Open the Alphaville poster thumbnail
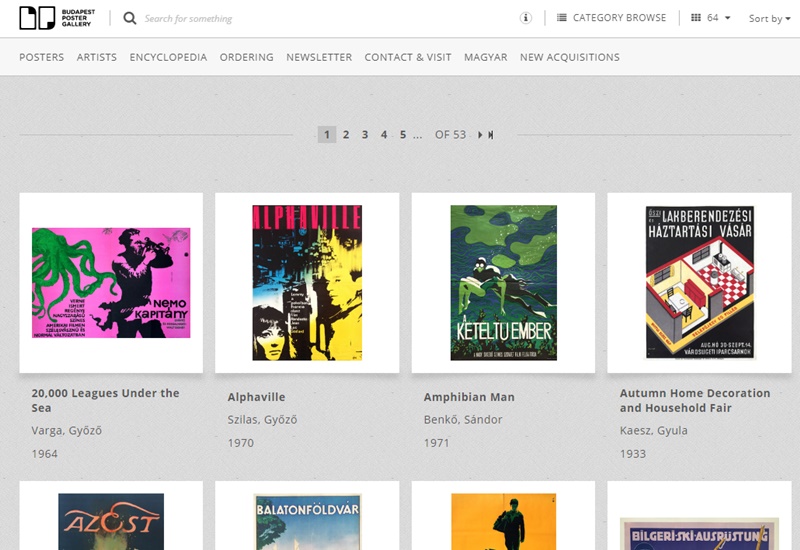 click(x=307, y=283)
